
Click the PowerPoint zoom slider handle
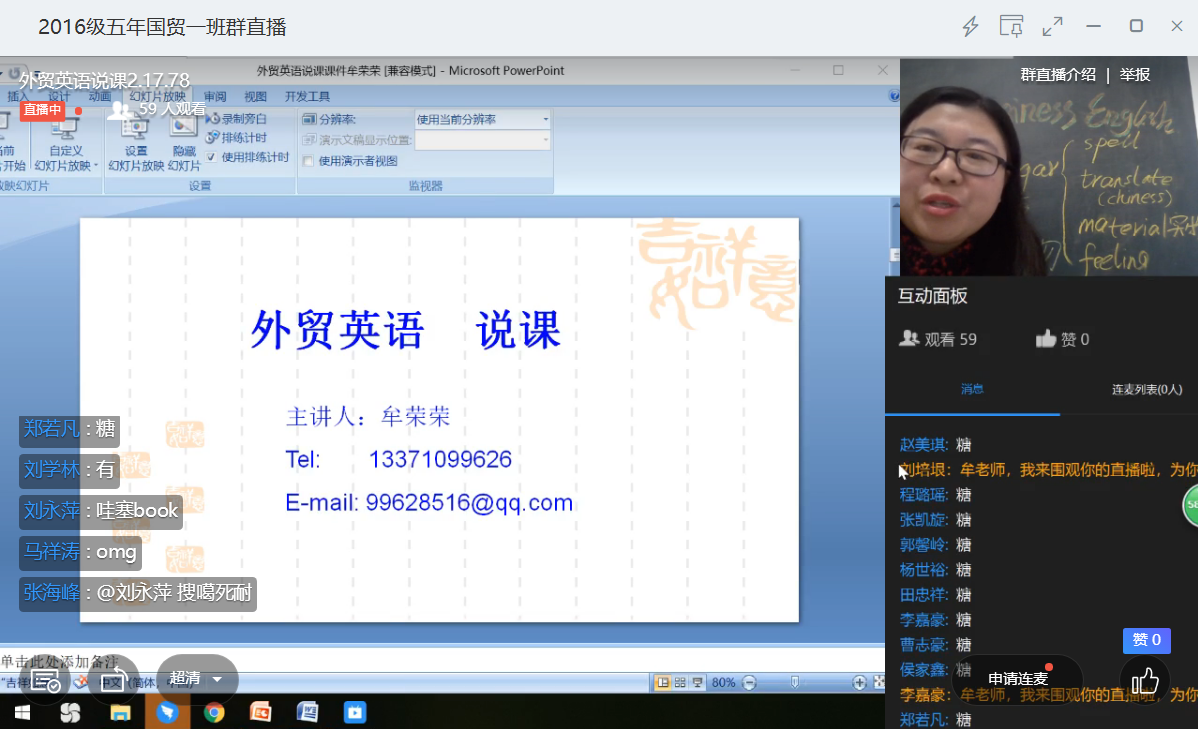coord(795,682)
